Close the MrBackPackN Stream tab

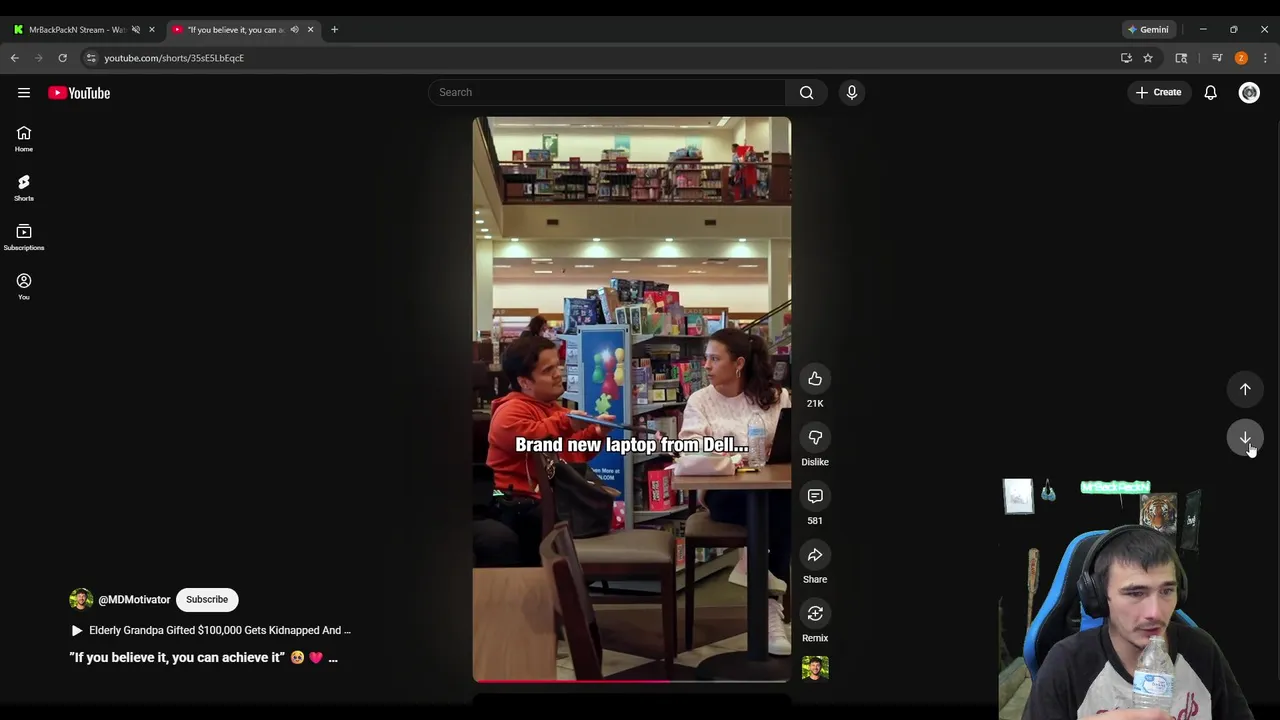[152, 30]
